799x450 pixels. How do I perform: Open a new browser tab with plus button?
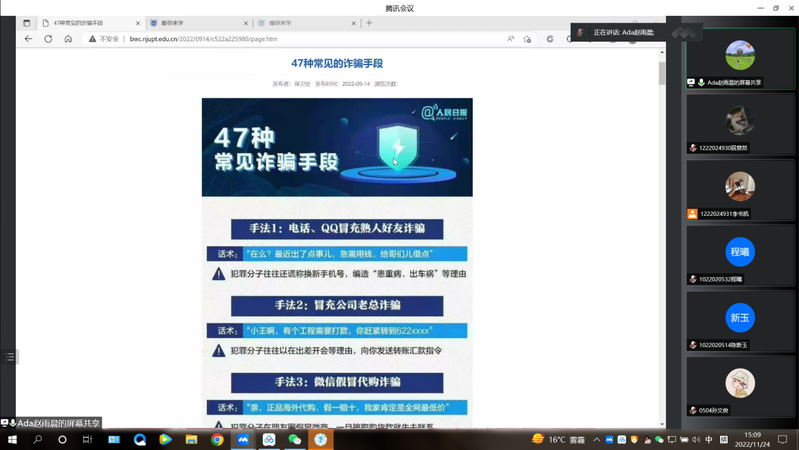coord(369,23)
